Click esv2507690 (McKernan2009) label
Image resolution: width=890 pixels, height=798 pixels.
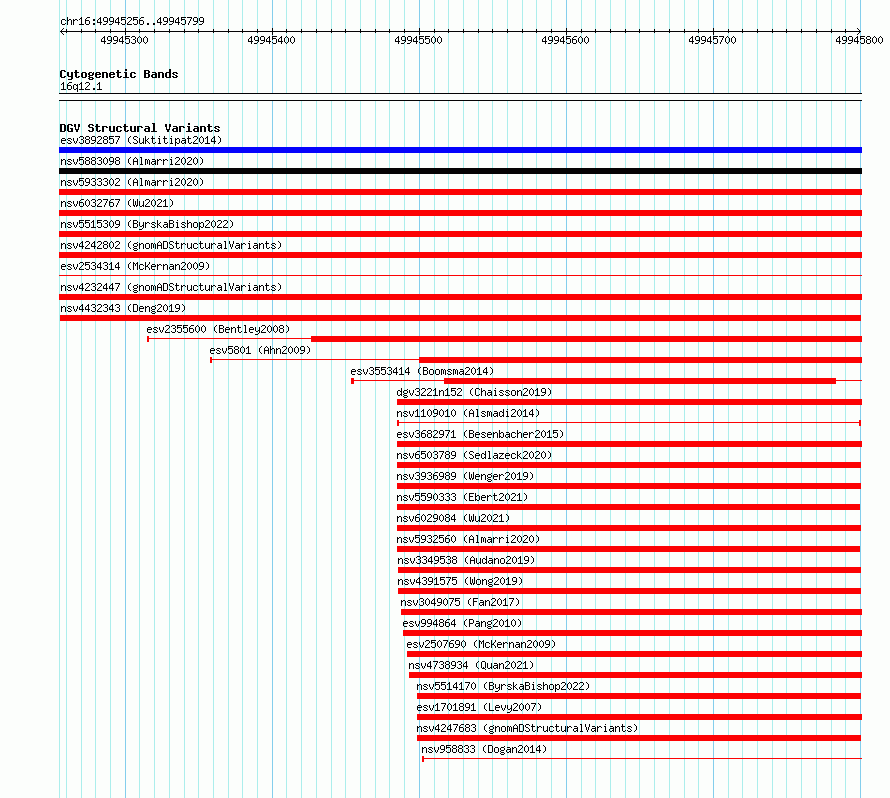point(481,644)
